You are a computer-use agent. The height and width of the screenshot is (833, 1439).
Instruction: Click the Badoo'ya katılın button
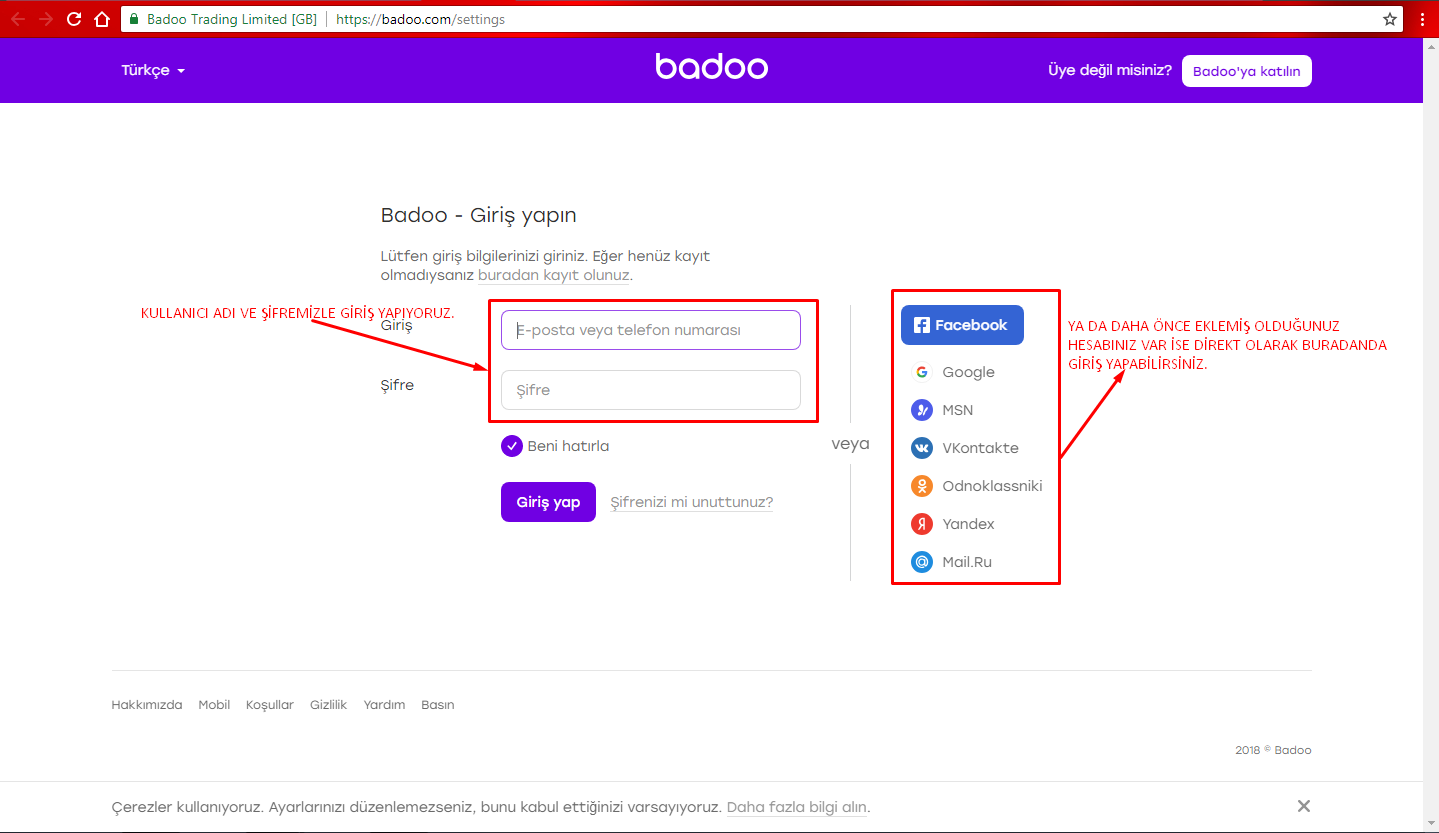coord(1247,71)
